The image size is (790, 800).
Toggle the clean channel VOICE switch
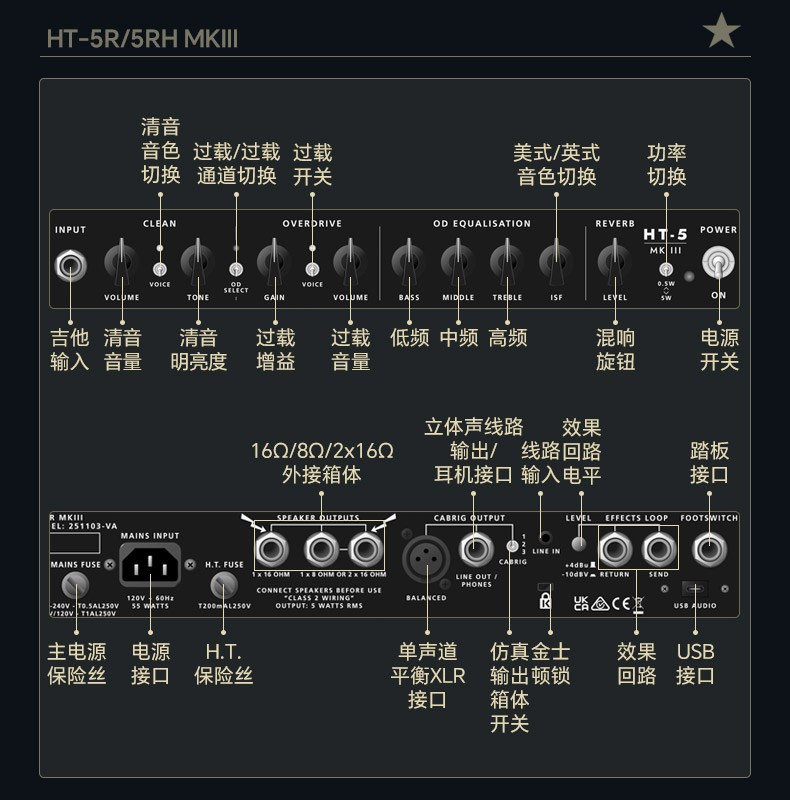pyautogui.click(x=160, y=269)
